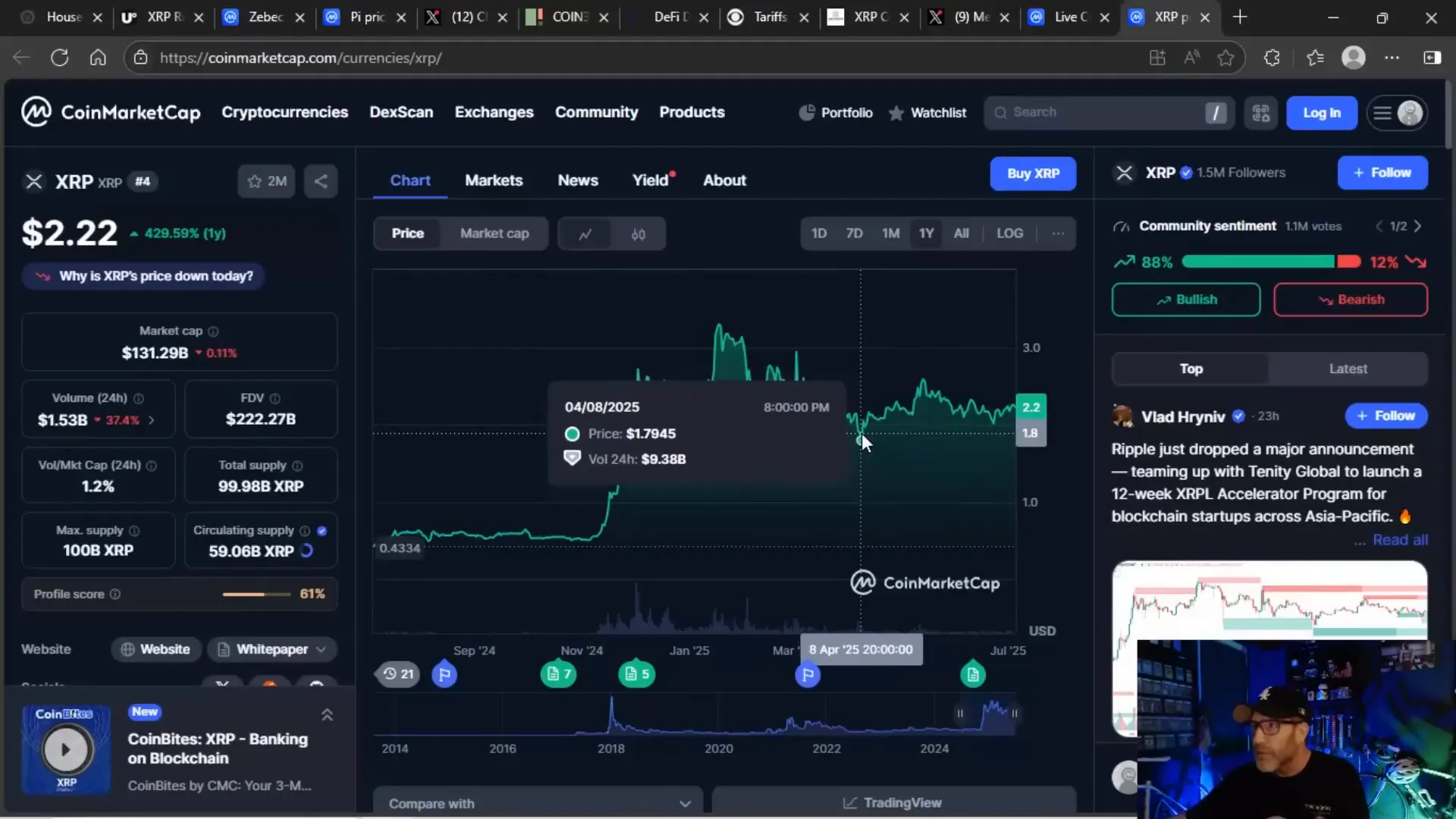Open the Watchlist link
The image size is (1456, 819).
(927, 112)
